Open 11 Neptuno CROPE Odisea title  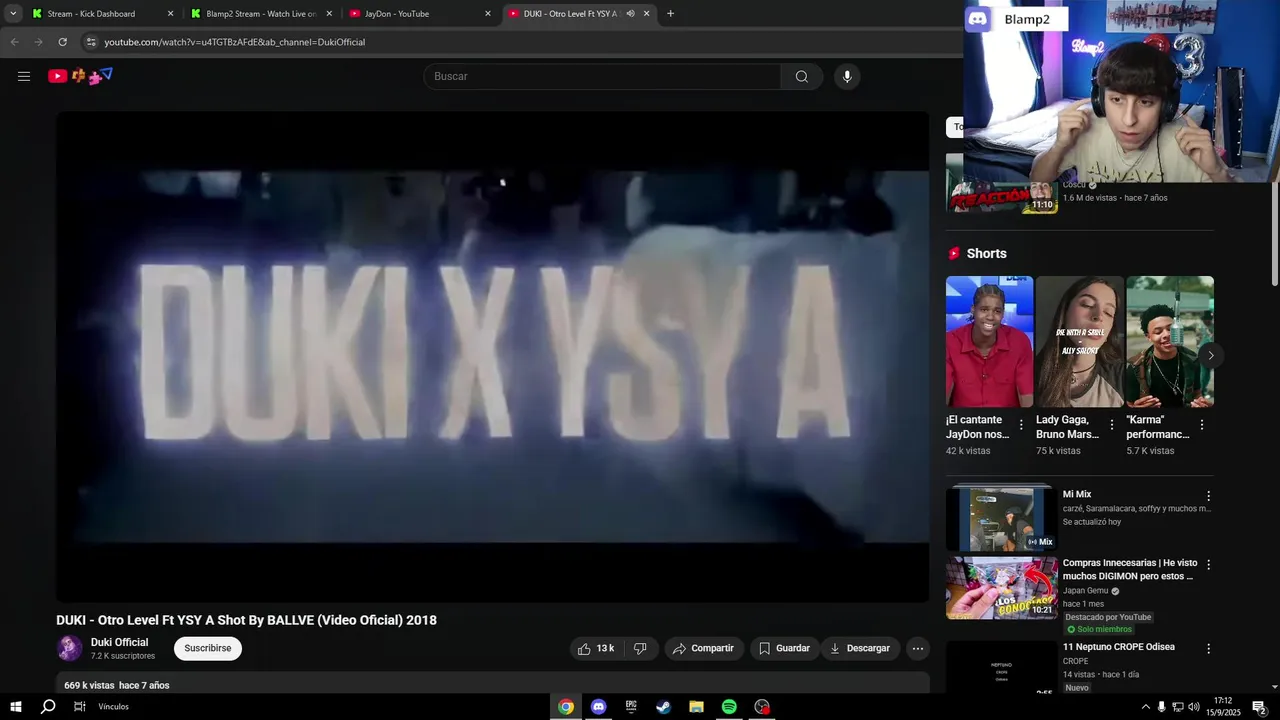point(1119,647)
